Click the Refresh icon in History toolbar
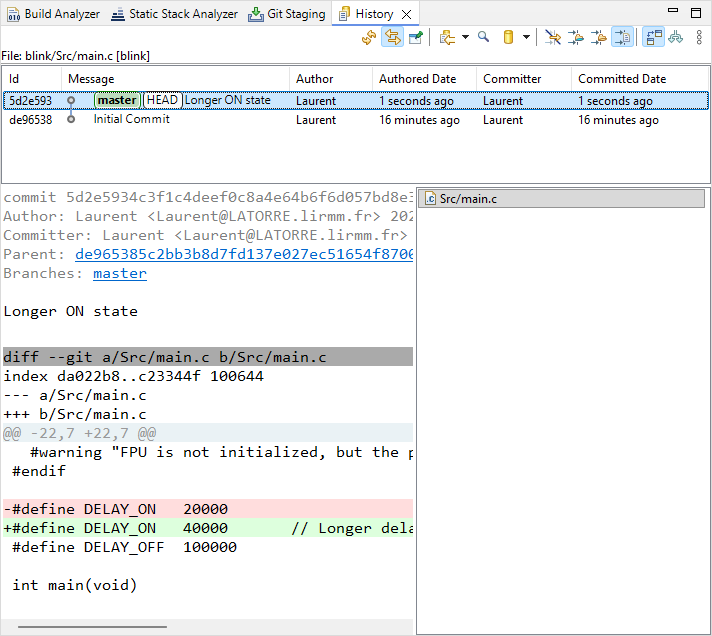This screenshot has height=636, width=712. [369, 38]
